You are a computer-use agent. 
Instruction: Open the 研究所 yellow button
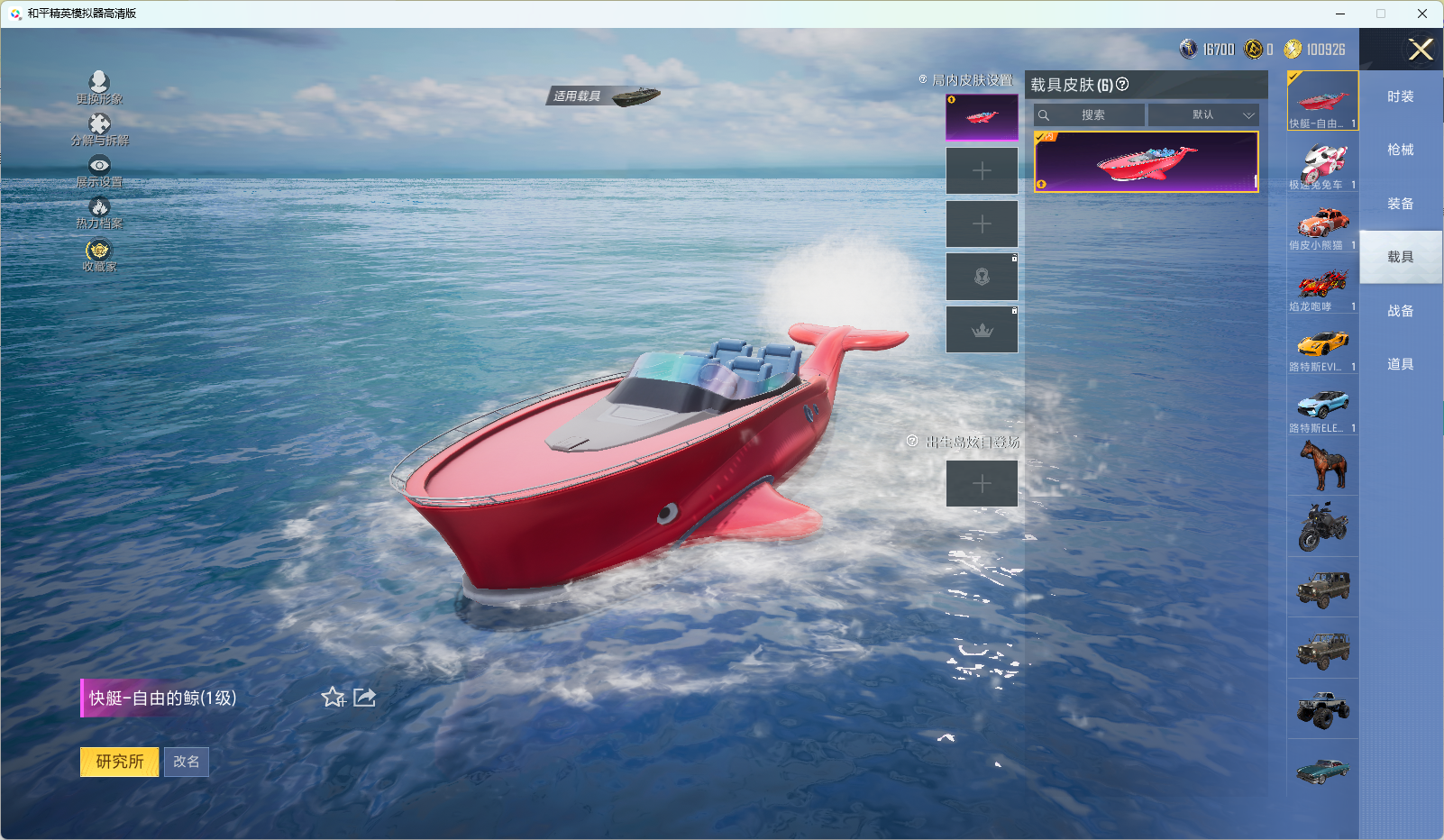pos(120,762)
